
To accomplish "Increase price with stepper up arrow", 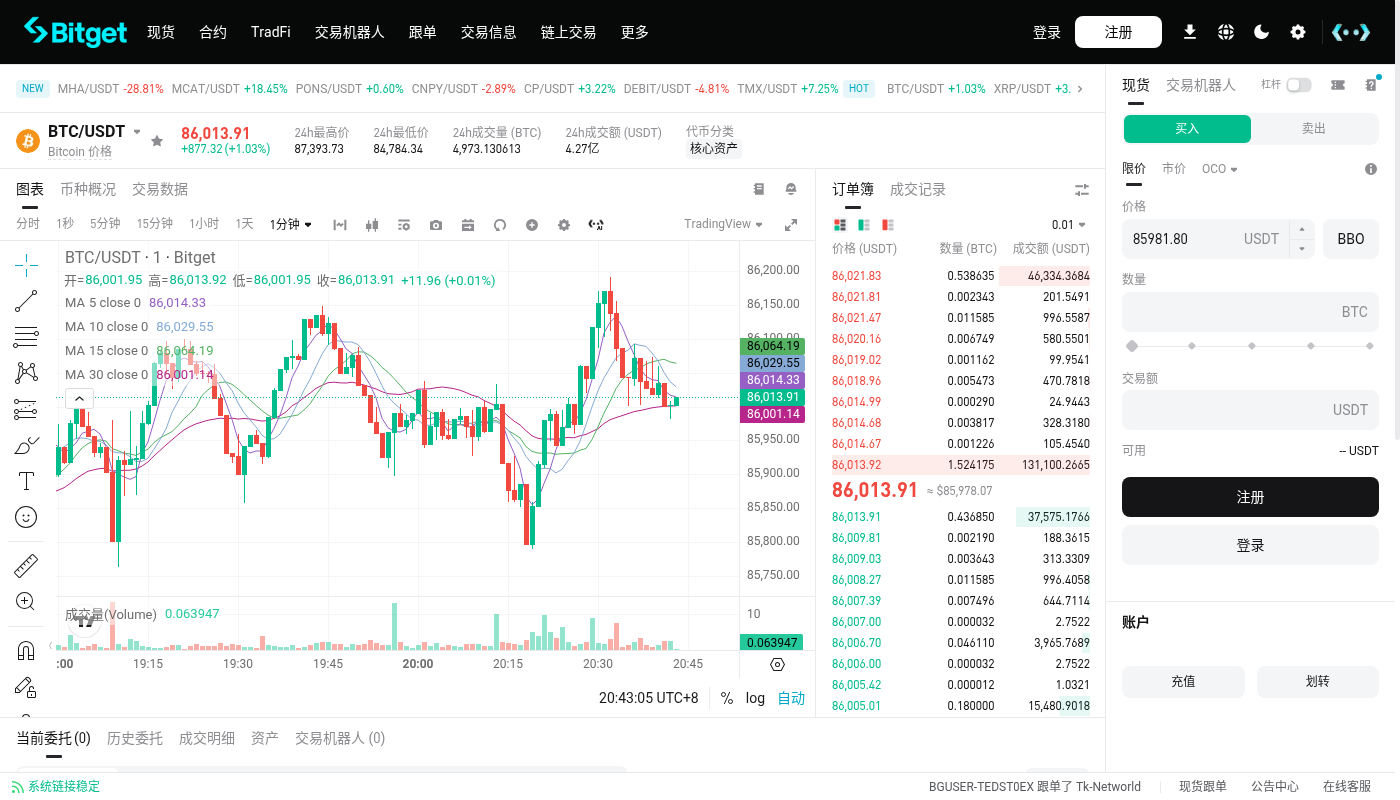I will [1302, 229].
